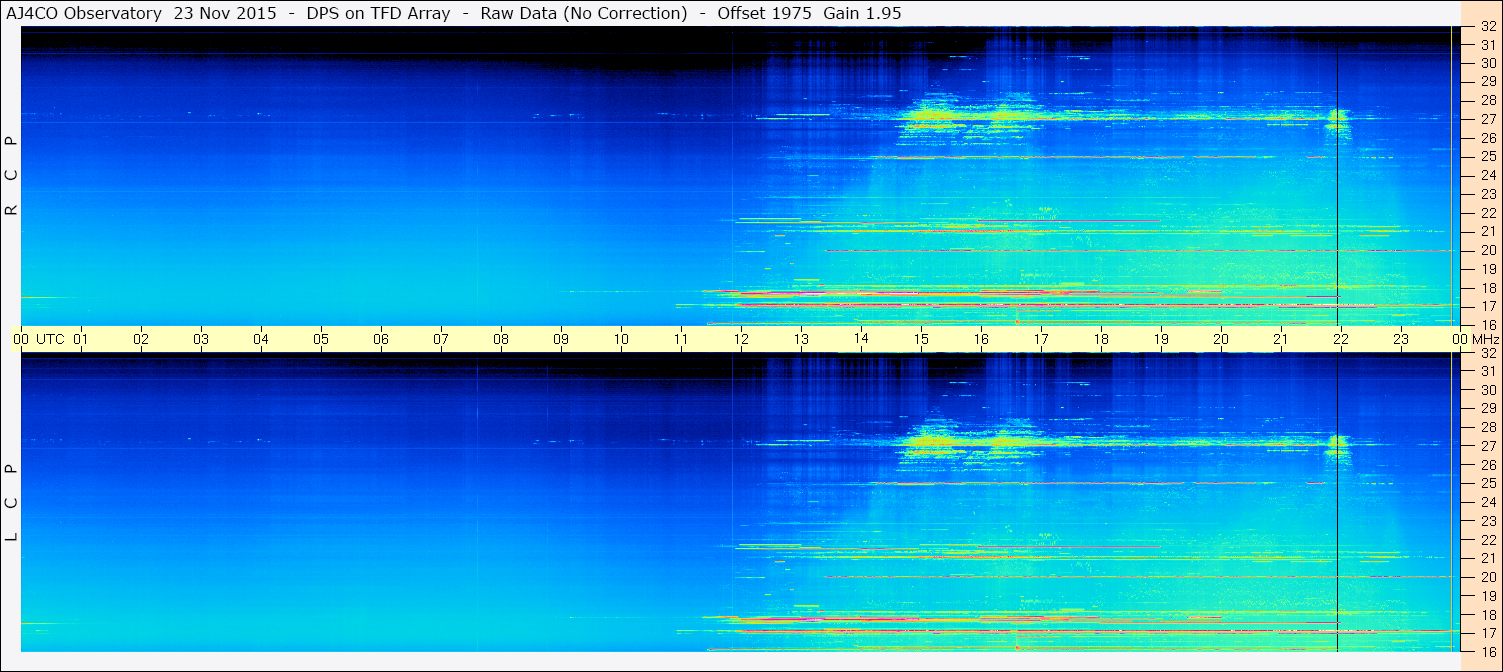
Task: Click the 'Offset 1975' value
Action: coord(763,13)
